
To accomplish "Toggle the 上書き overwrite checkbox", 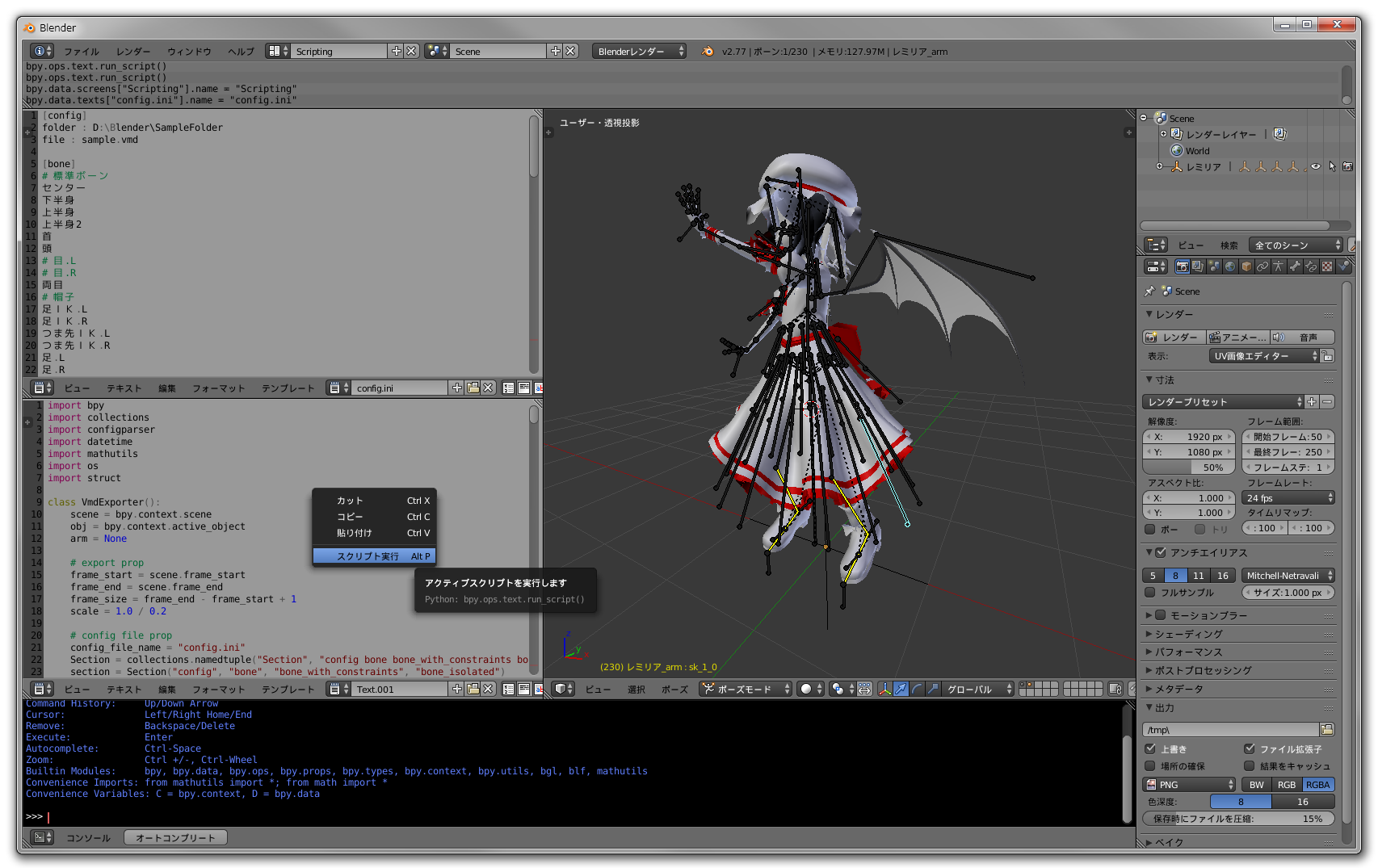I will pyautogui.click(x=1150, y=749).
